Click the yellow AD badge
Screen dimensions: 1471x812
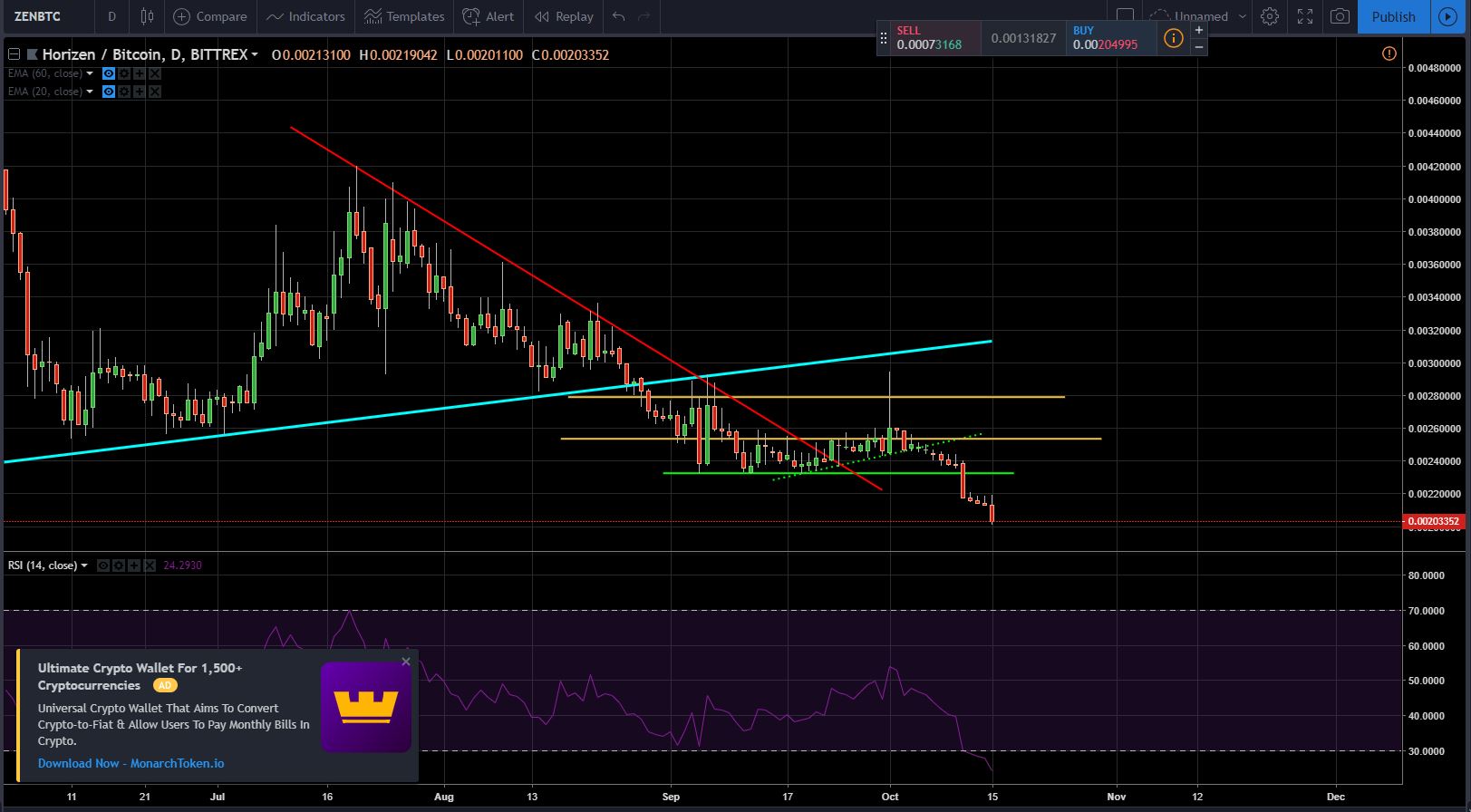coord(165,686)
